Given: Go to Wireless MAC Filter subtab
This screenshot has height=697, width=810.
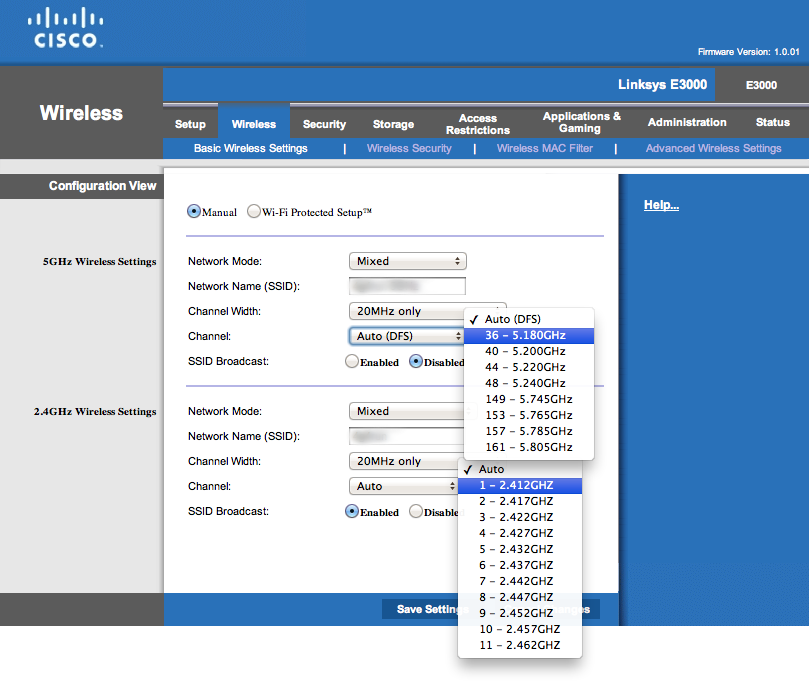Looking at the screenshot, I should [x=544, y=148].
